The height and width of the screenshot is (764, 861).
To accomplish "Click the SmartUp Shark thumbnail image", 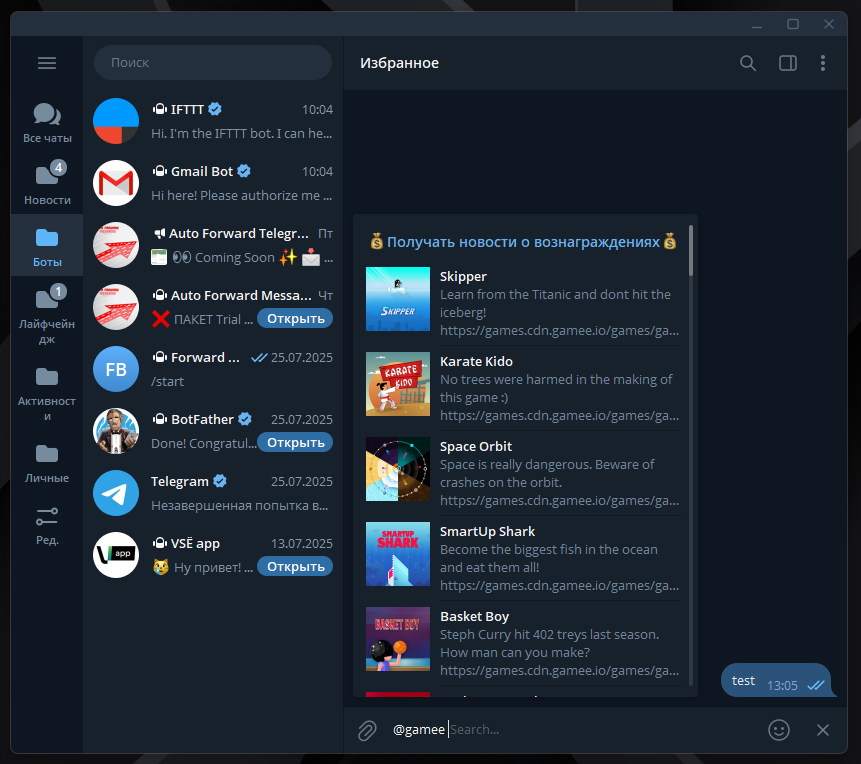I will click(x=398, y=554).
